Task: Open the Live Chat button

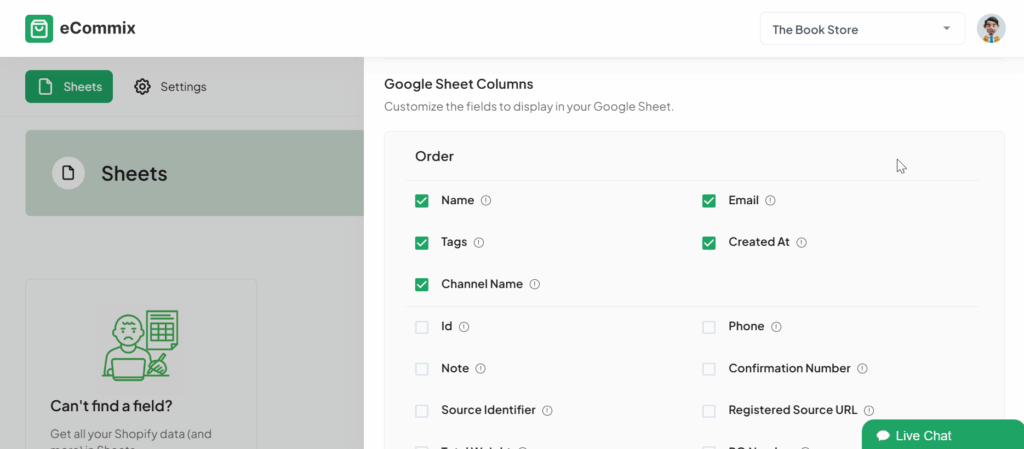Action: pyautogui.click(x=943, y=435)
